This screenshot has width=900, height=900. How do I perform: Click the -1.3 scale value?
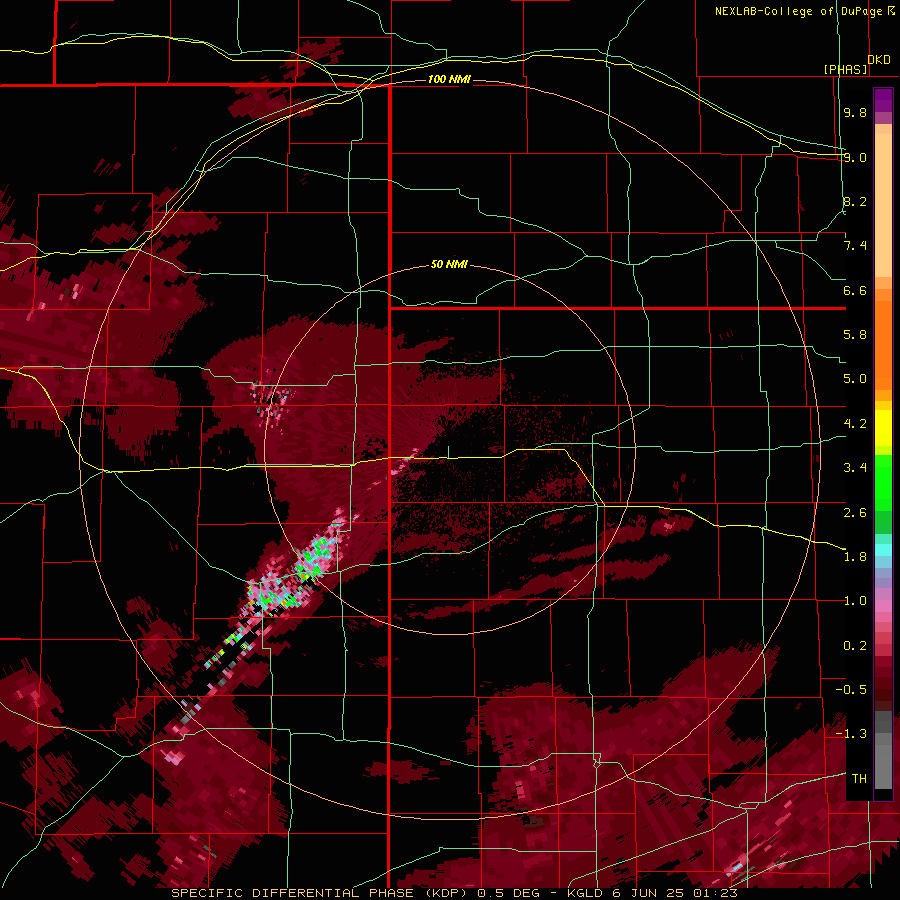click(851, 734)
